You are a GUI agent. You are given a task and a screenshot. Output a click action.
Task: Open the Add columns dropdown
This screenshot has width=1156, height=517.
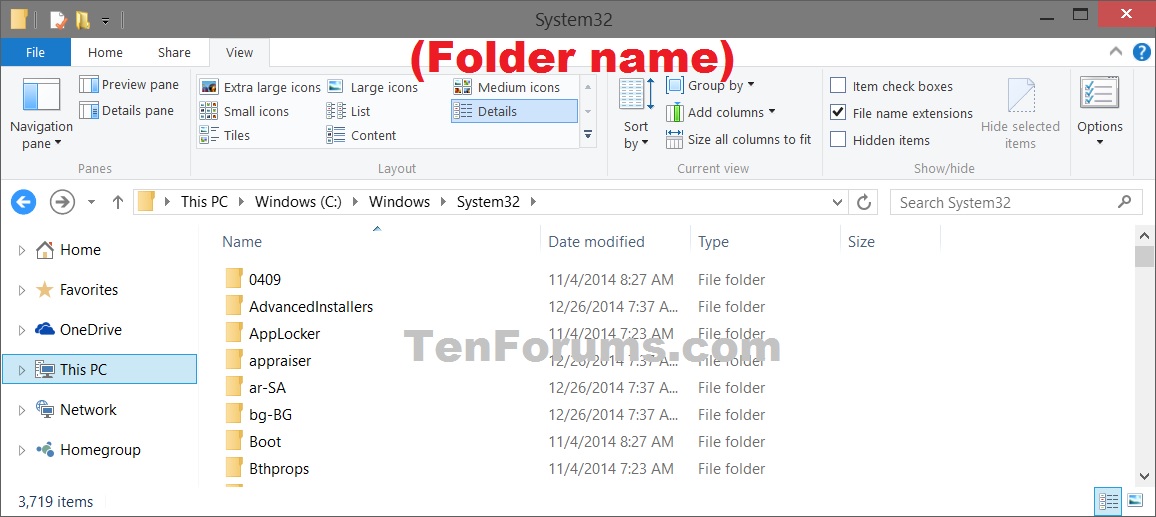pos(720,113)
